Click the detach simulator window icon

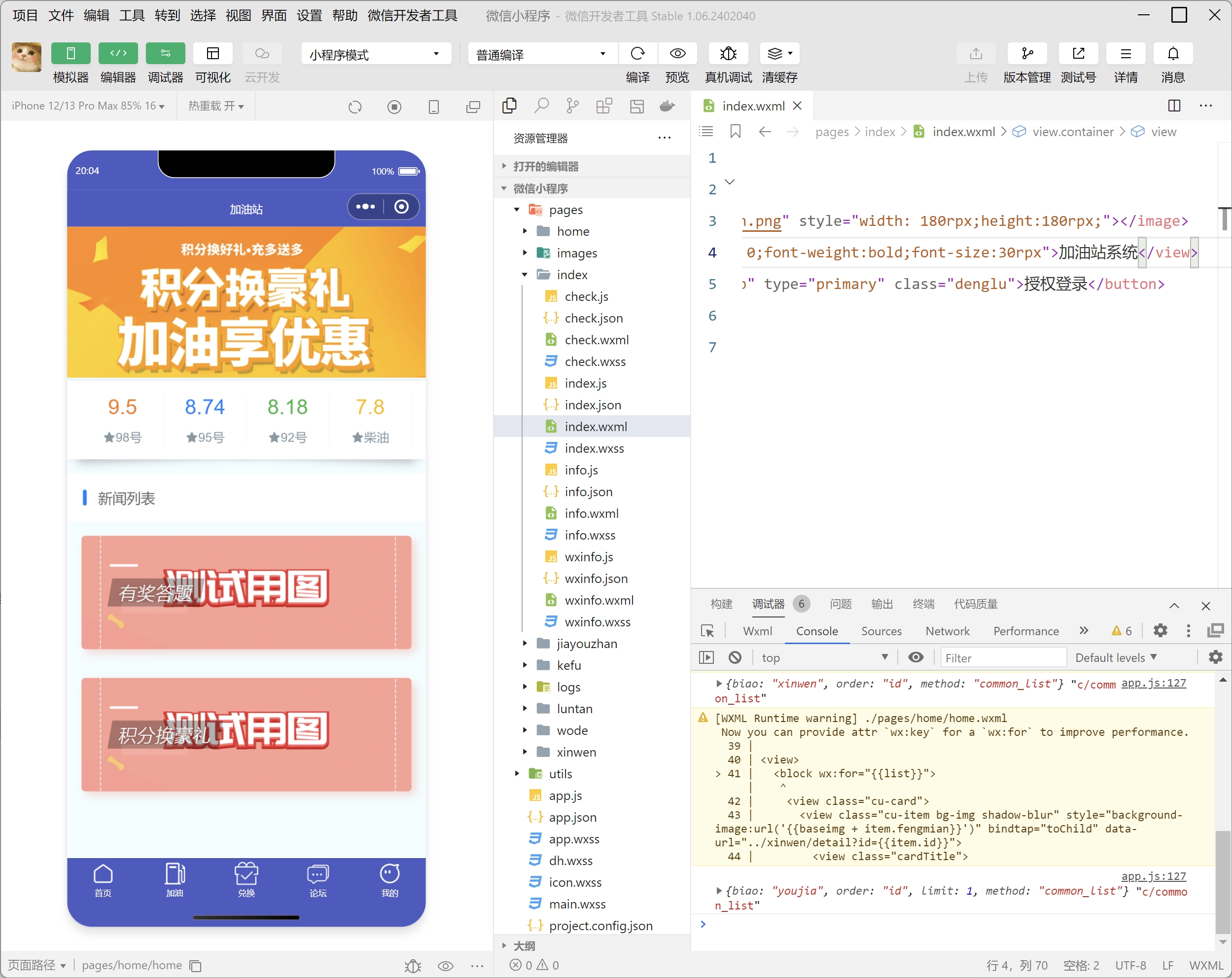point(473,107)
